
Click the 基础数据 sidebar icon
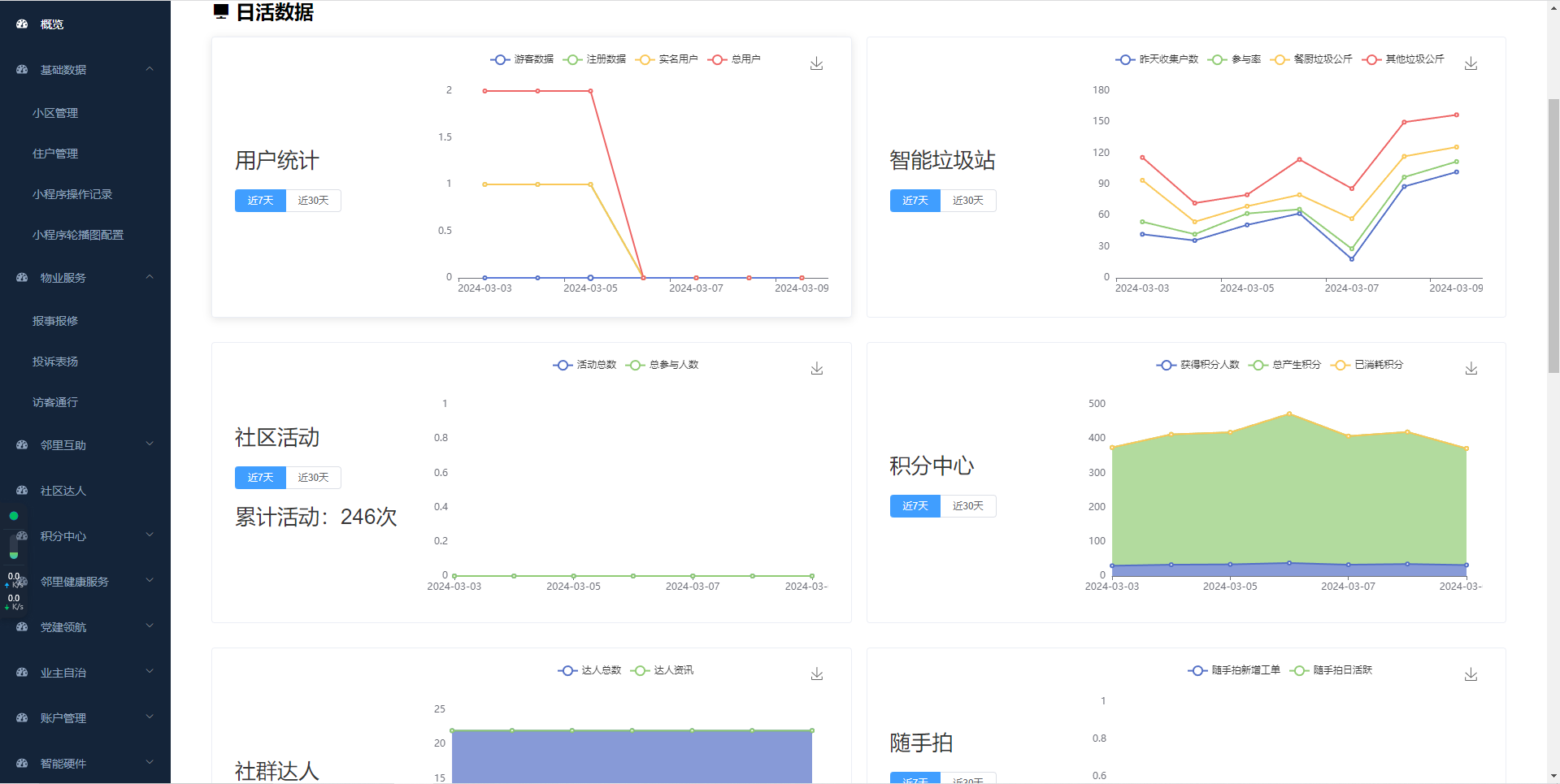[x=22, y=70]
